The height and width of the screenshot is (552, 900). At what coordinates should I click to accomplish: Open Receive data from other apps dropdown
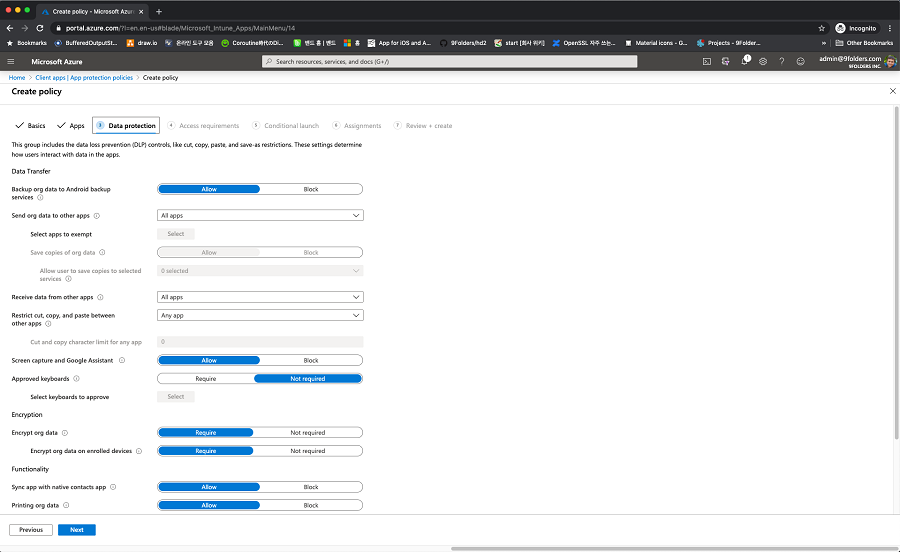point(260,297)
